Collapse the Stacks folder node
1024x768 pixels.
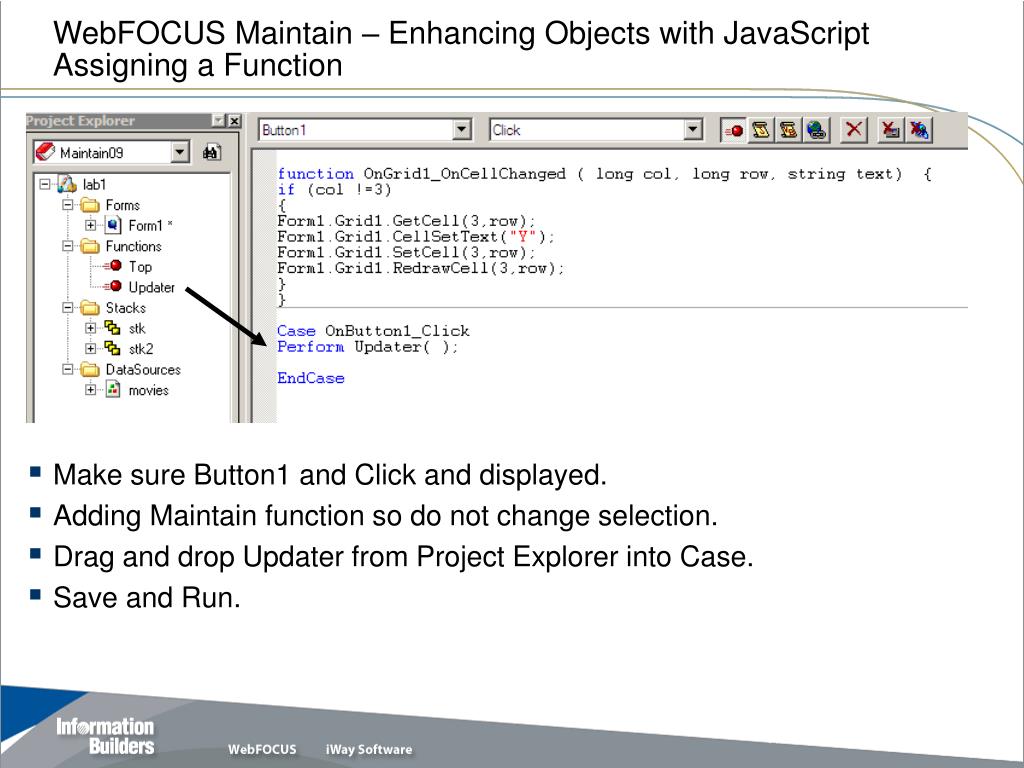point(67,308)
